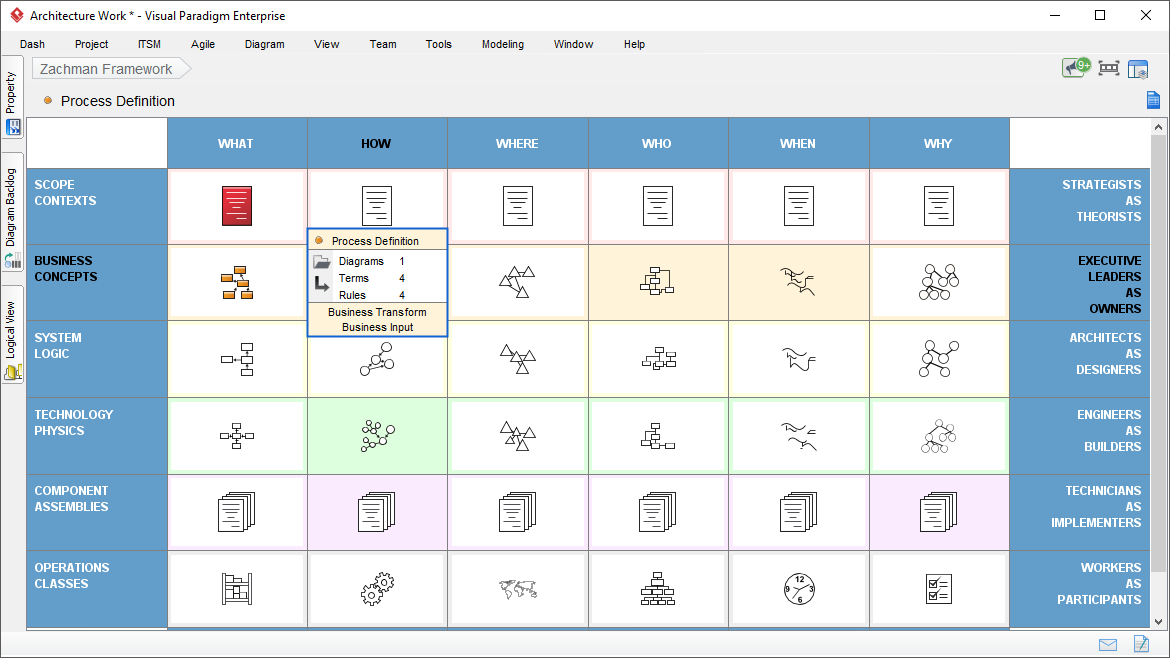Click the Business Transform link in the popup
This screenshot has height=658, width=1170.
(x=377, y=312)
